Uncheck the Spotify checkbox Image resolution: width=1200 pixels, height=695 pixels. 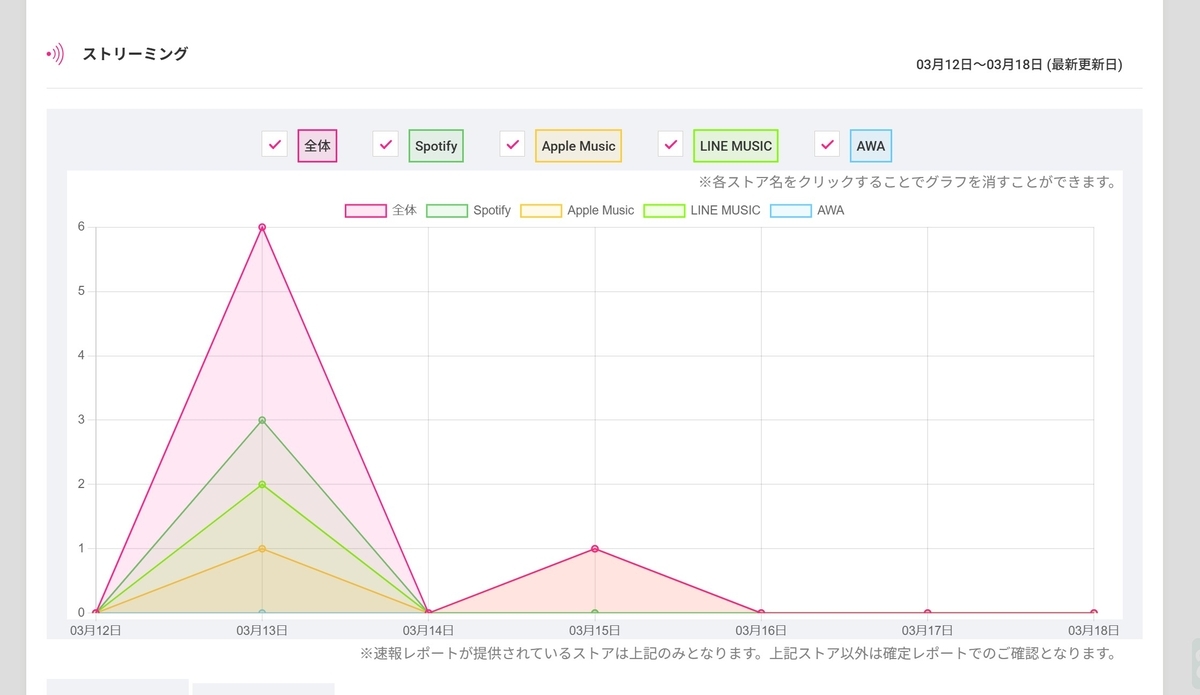coord(386,144)
